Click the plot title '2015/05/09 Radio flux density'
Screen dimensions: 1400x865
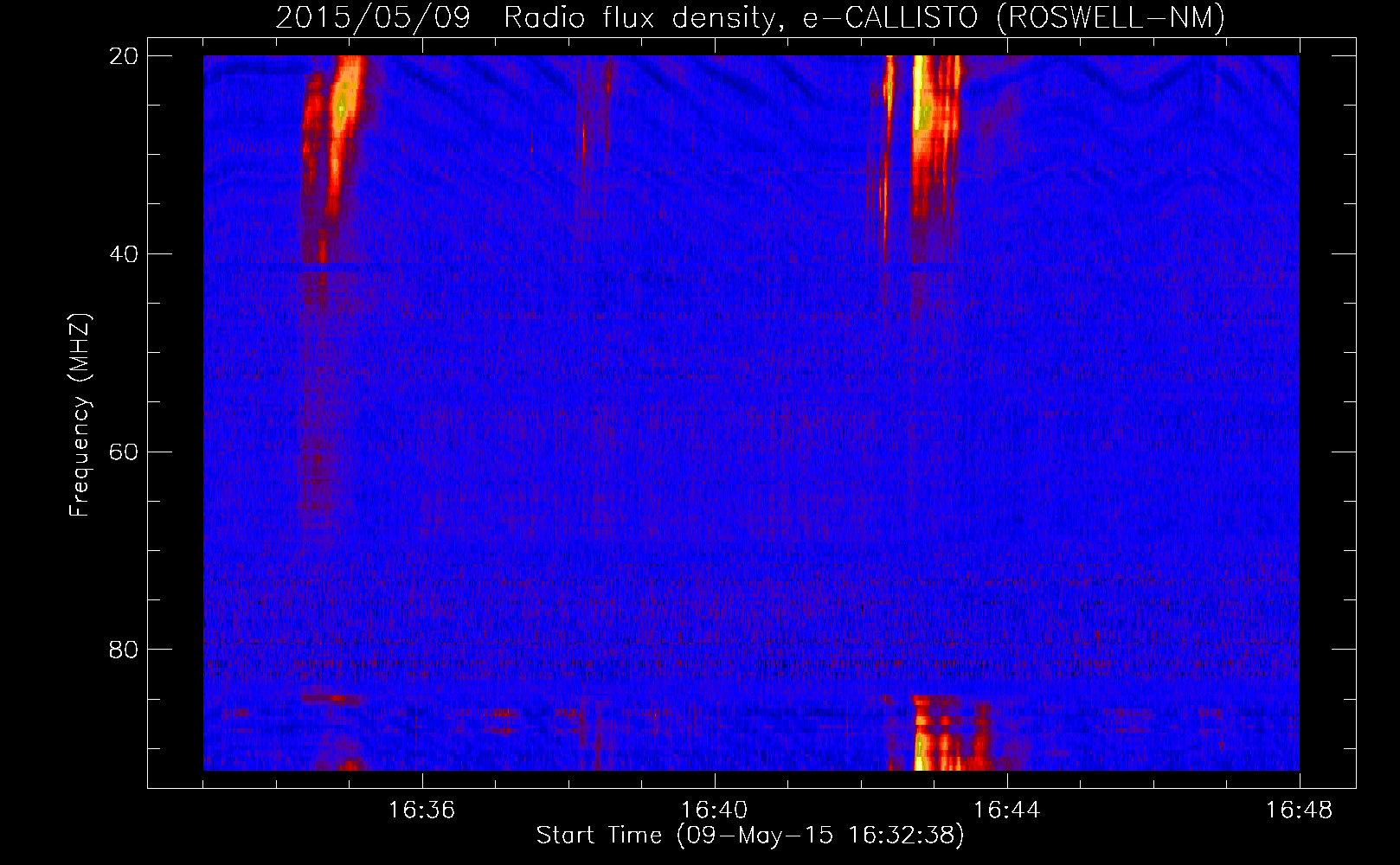tap(750, 17)
